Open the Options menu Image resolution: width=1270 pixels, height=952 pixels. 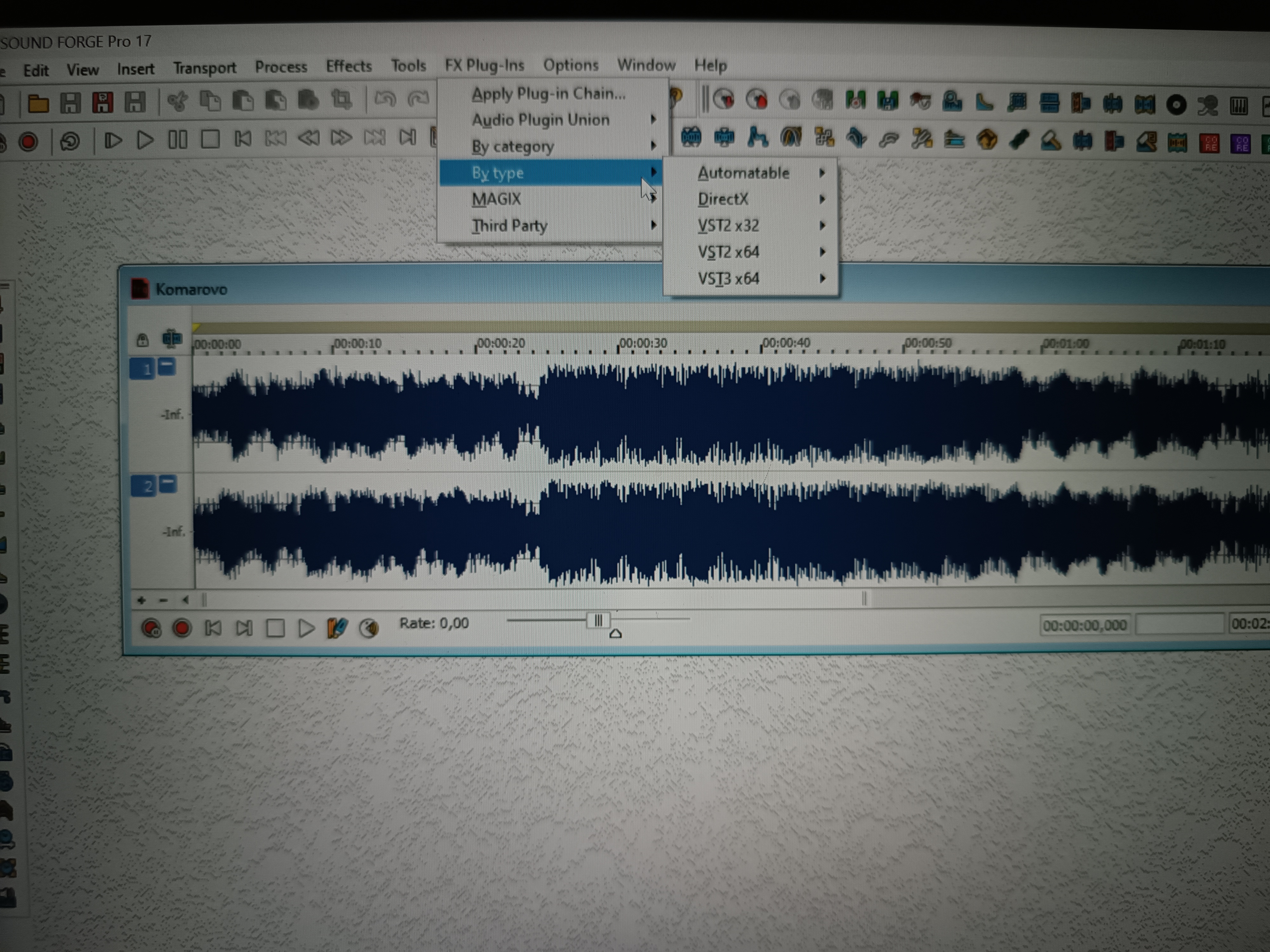571,65
